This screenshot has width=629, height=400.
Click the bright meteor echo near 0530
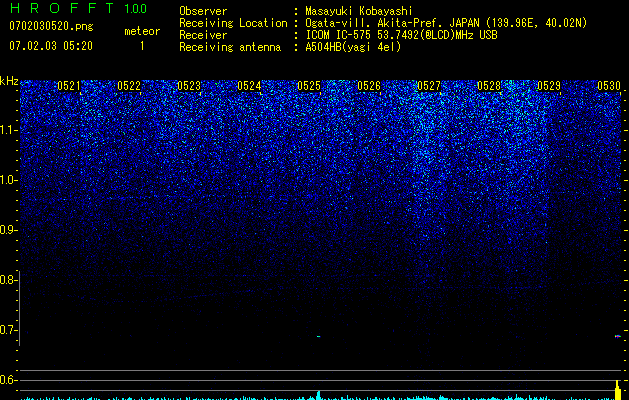coord(618,336)
